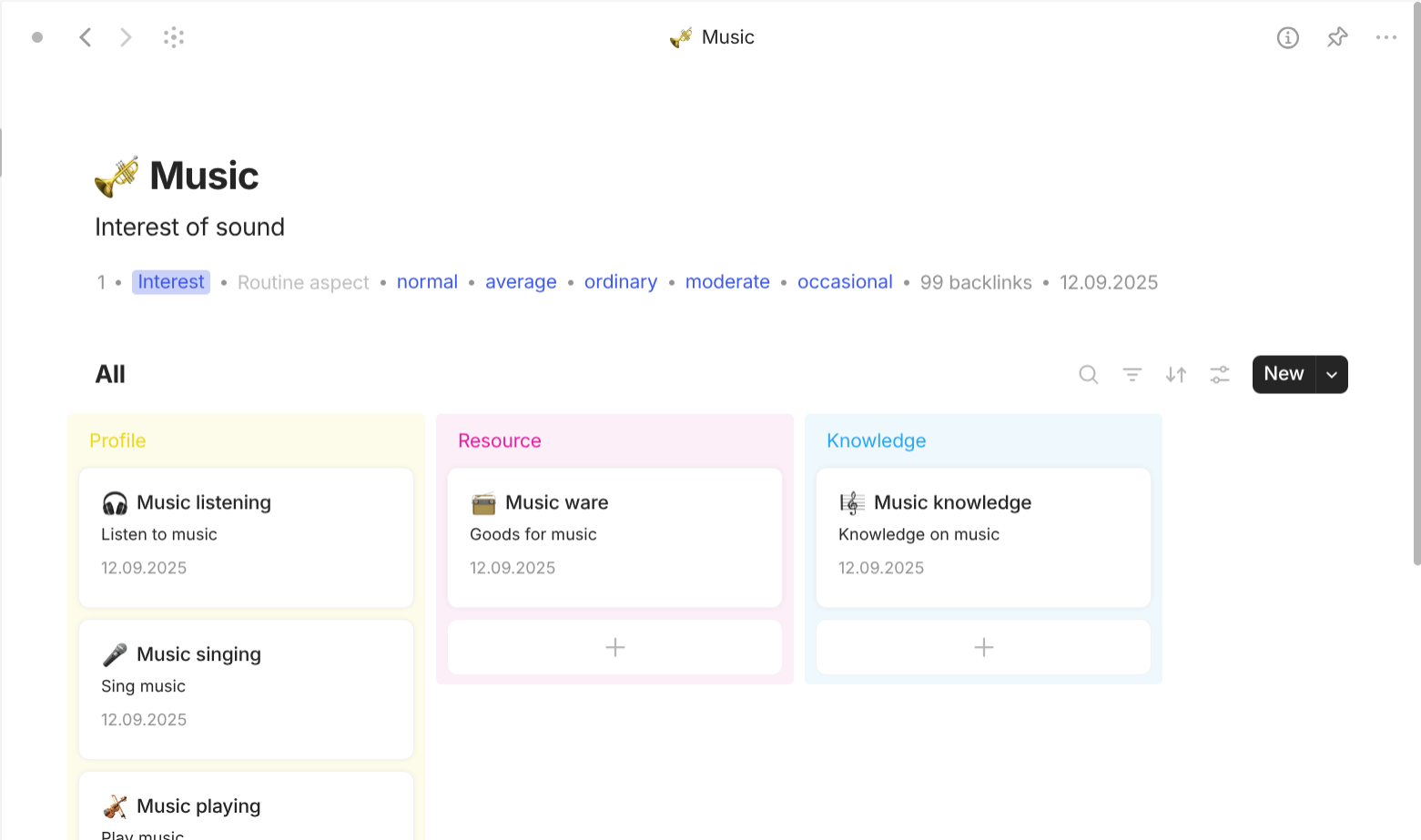Expand the dropdown arrow next to New
The image size is (1421, 840).
[1331, 374]
